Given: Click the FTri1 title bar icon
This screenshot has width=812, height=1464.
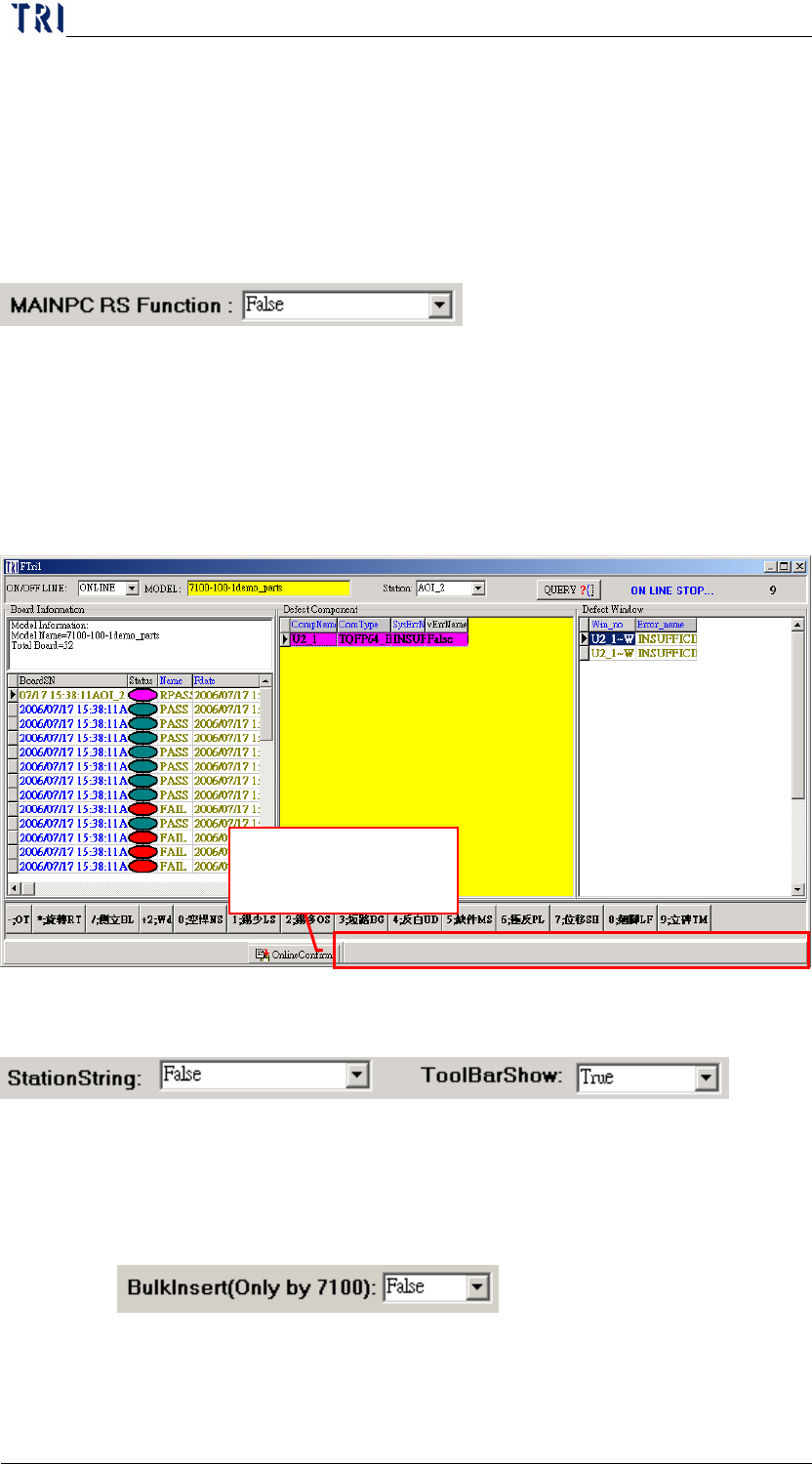Looking at the screenshot, I should tap(12, 566).
